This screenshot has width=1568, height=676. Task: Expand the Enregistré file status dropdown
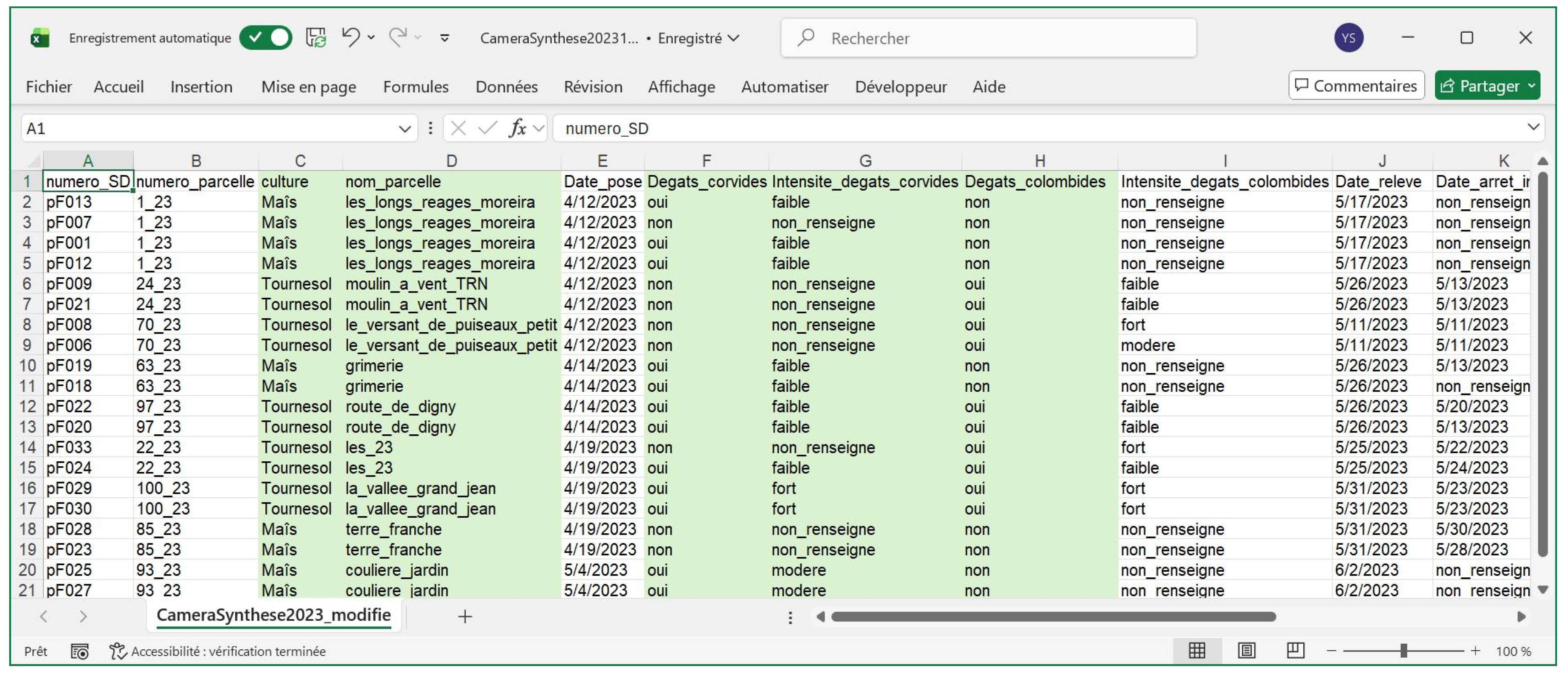[x=734, y=38]
